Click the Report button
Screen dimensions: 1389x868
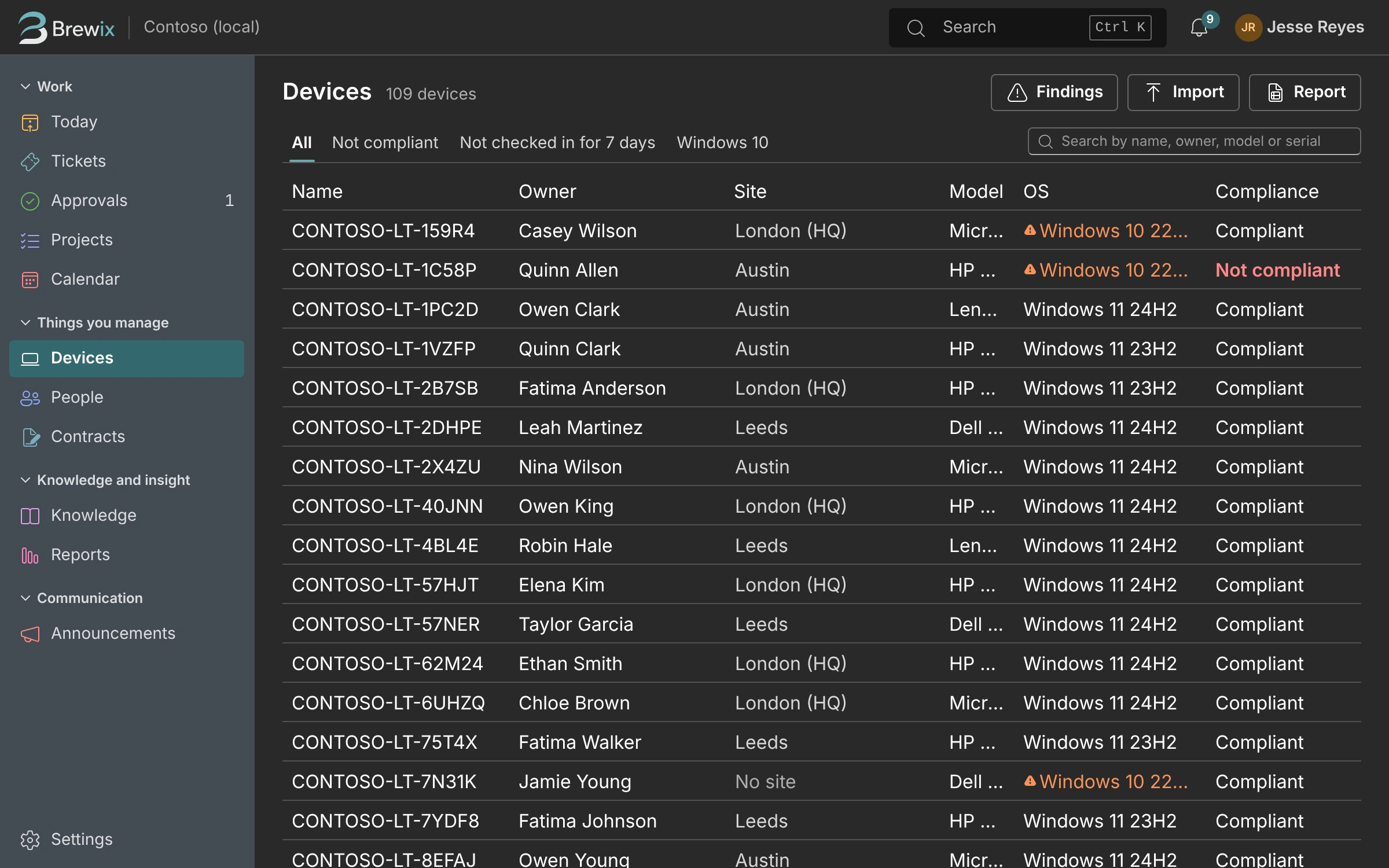point(1305,92)
